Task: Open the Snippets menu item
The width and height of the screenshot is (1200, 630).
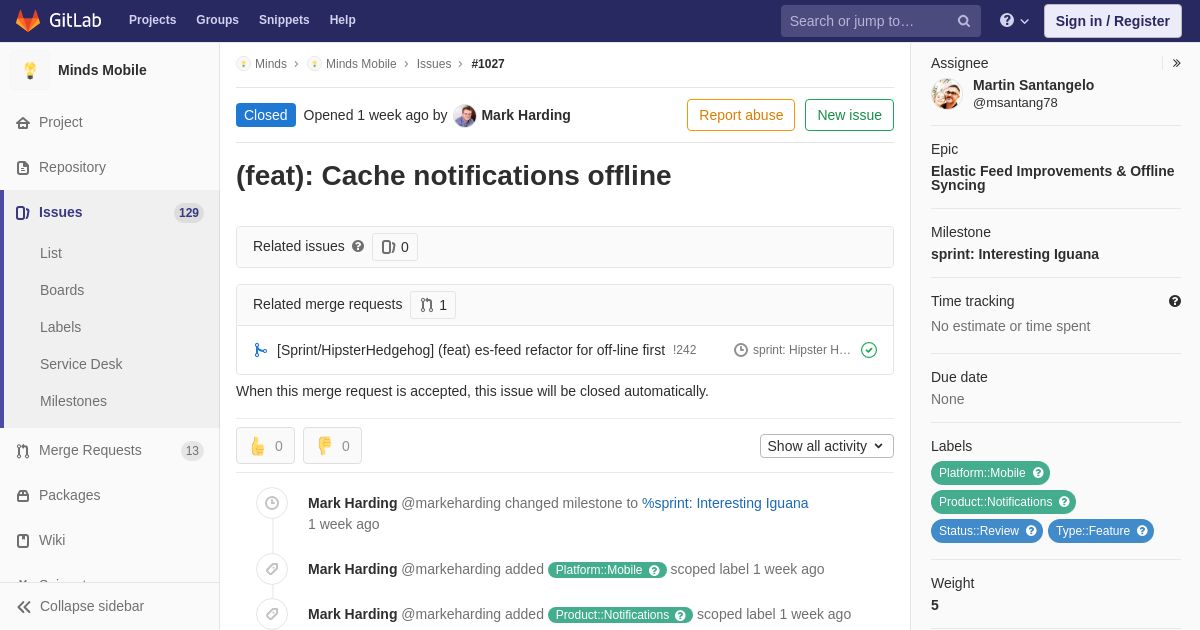Action: [x=284, y=20]
